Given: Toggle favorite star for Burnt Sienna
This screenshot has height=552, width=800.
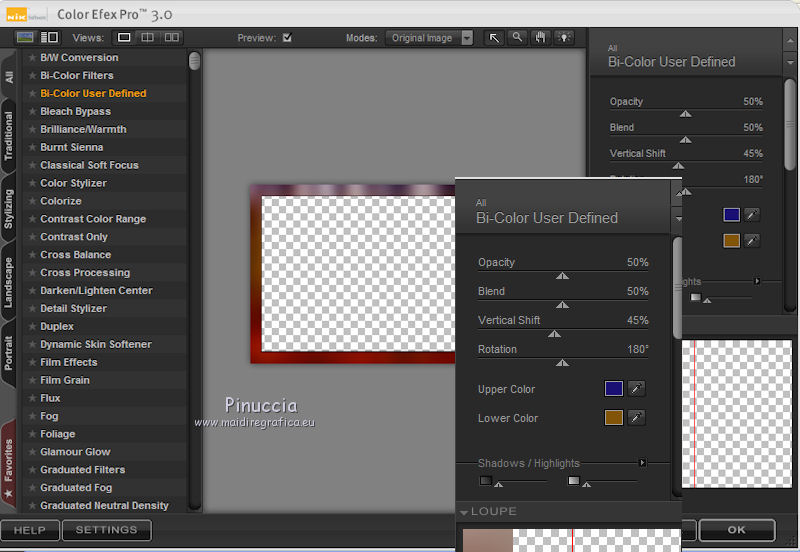Looking at the screenshot, I should click(x=32, y=147).
